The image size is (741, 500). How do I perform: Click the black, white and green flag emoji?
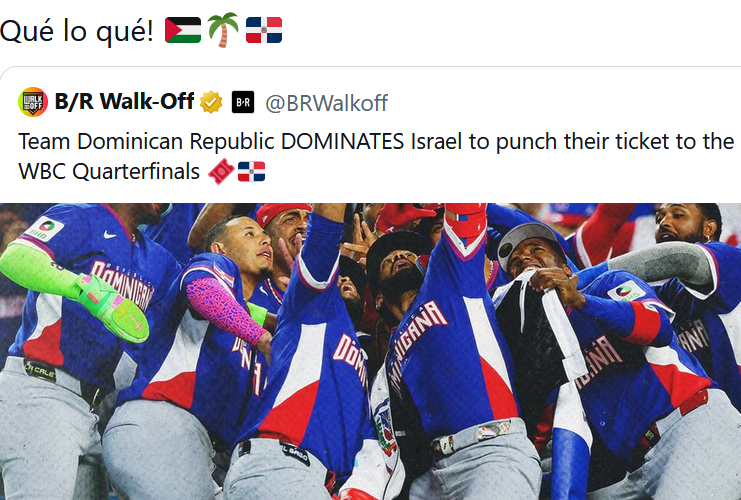coord(183,30)
